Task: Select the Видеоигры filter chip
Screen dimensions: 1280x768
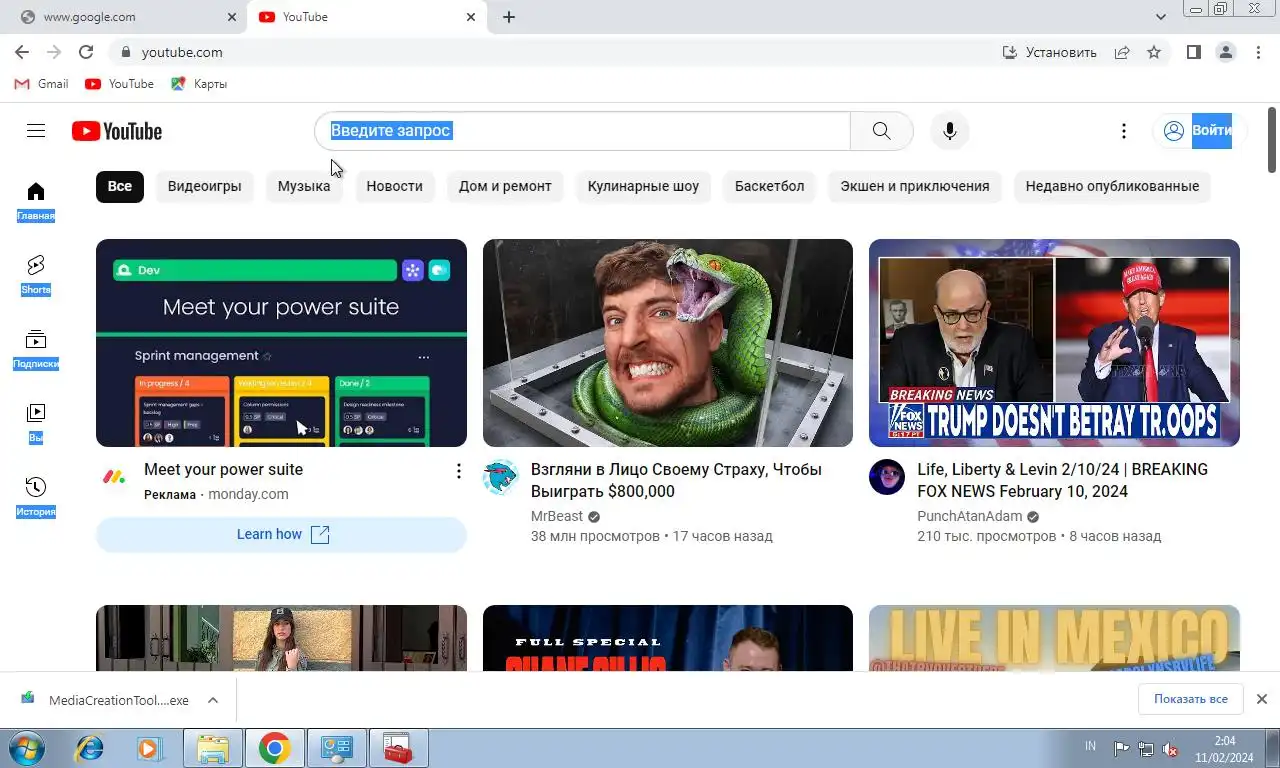Action: coord(205,186)
